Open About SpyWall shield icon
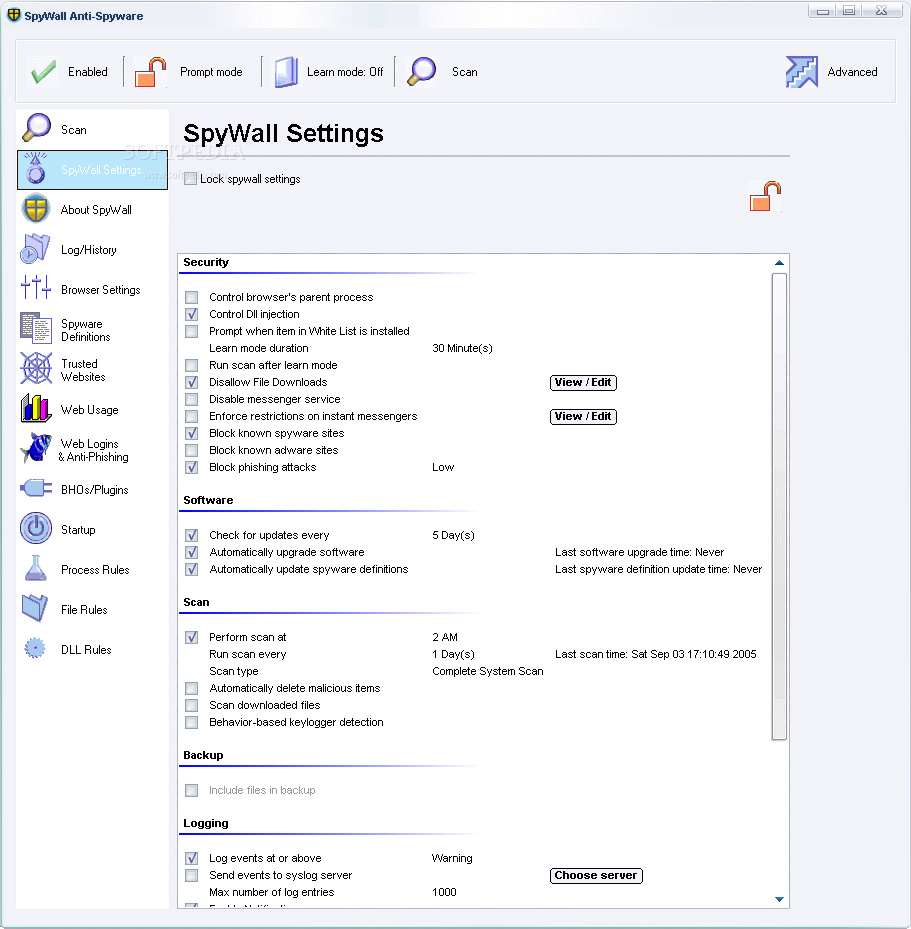The width and height of the screenshot is (911, 929). tap(36, 209)
